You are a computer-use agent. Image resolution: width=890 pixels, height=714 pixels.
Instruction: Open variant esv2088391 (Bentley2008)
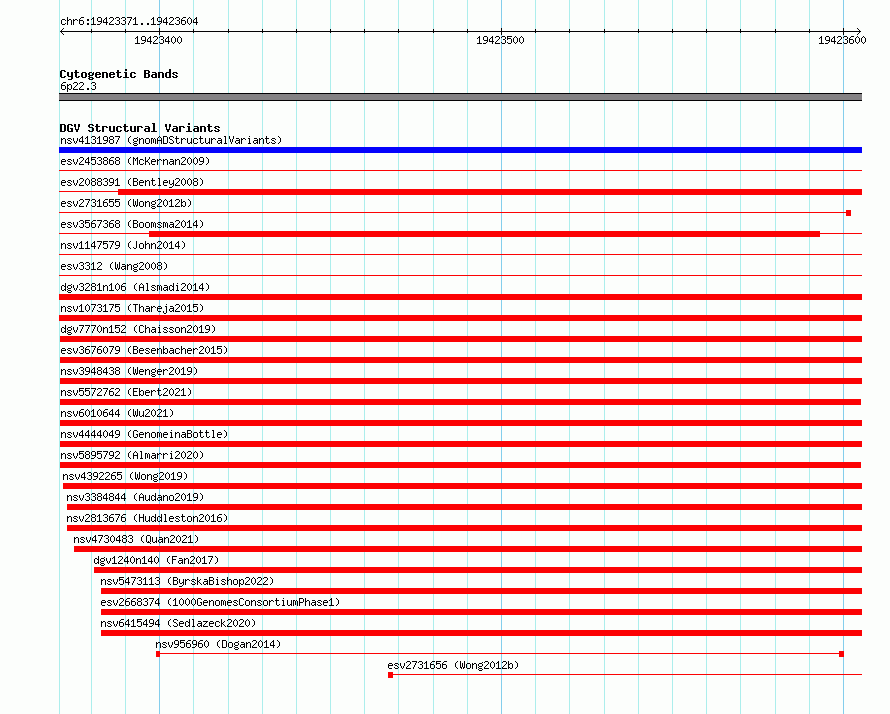[x=132, y=182]
